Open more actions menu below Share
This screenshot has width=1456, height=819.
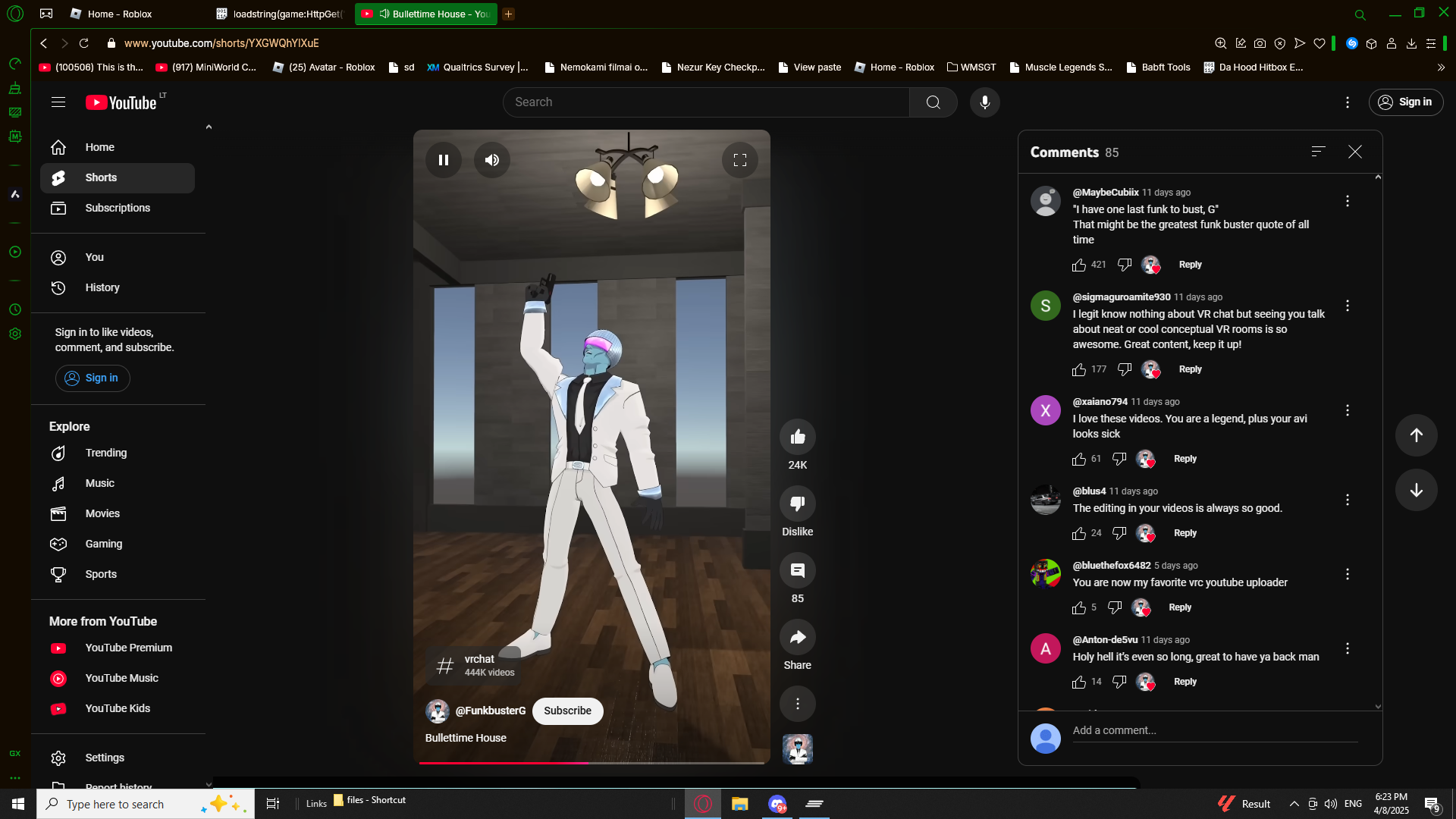pos(797,704)
